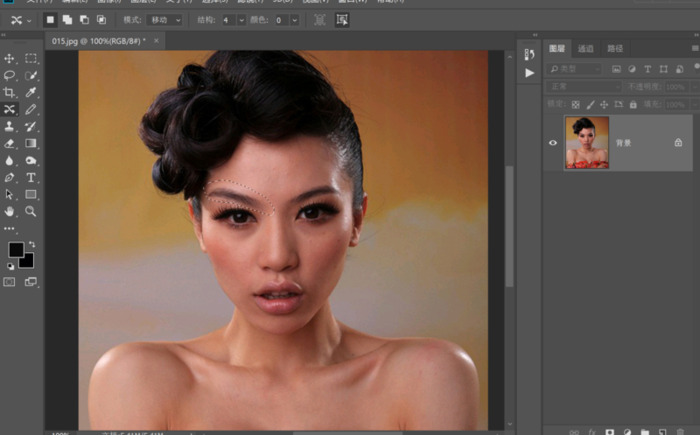
Task: Toggle the lock on the 背景 layer
Action: (x=678, y=143)
